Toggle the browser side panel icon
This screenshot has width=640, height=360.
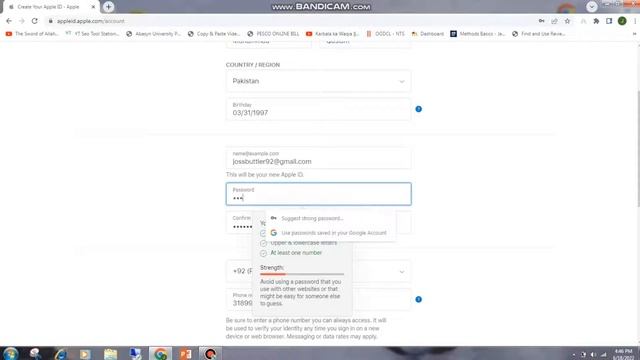[x=609, y=21]
